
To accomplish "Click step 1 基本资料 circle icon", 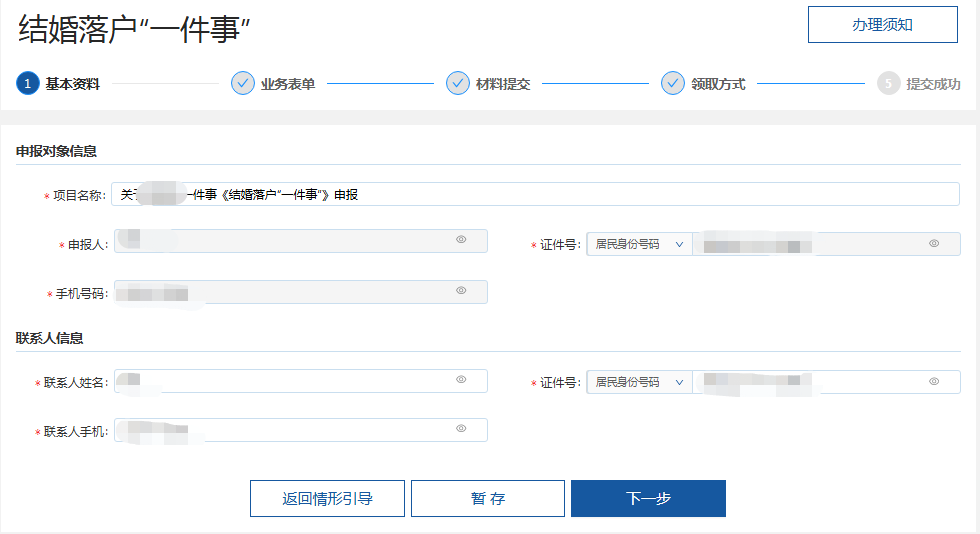I will (x=28, y=83).
